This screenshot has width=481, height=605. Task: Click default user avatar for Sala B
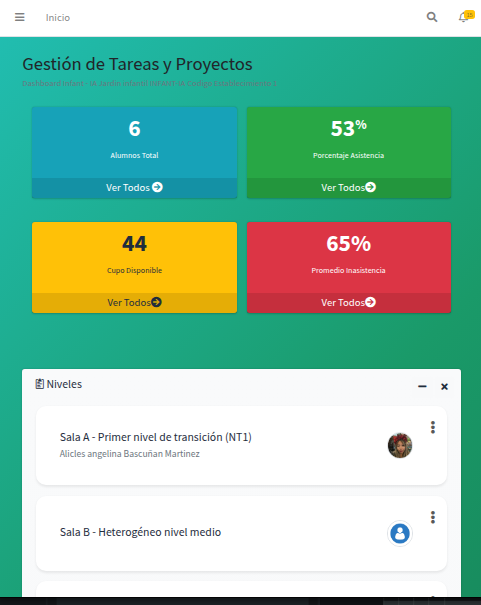400,533
